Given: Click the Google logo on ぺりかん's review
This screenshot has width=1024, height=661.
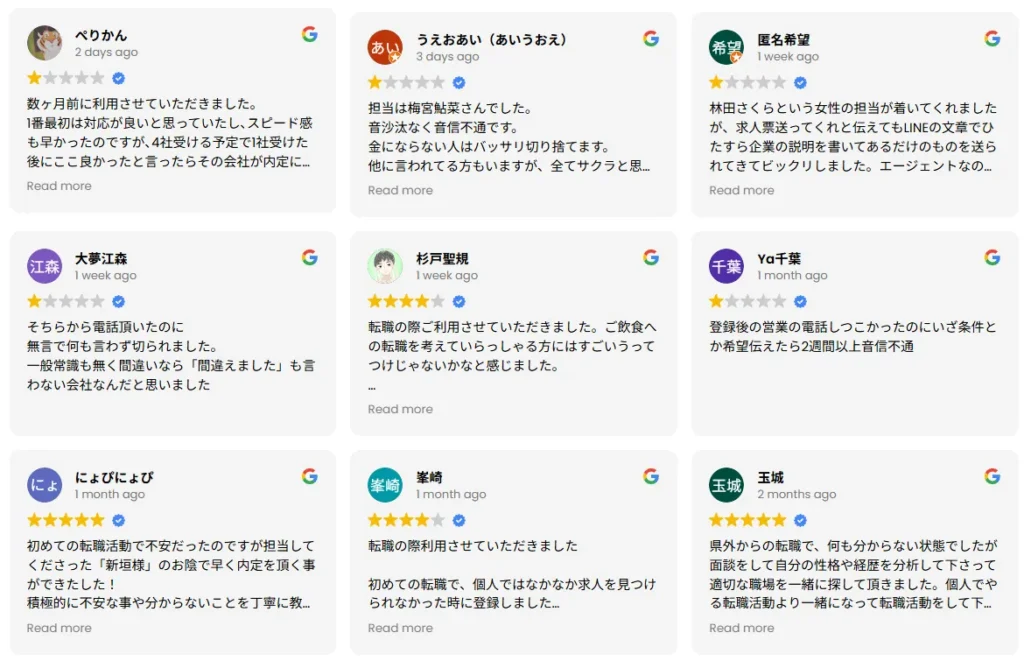Looking at the screenshot, I should [309, 33].
